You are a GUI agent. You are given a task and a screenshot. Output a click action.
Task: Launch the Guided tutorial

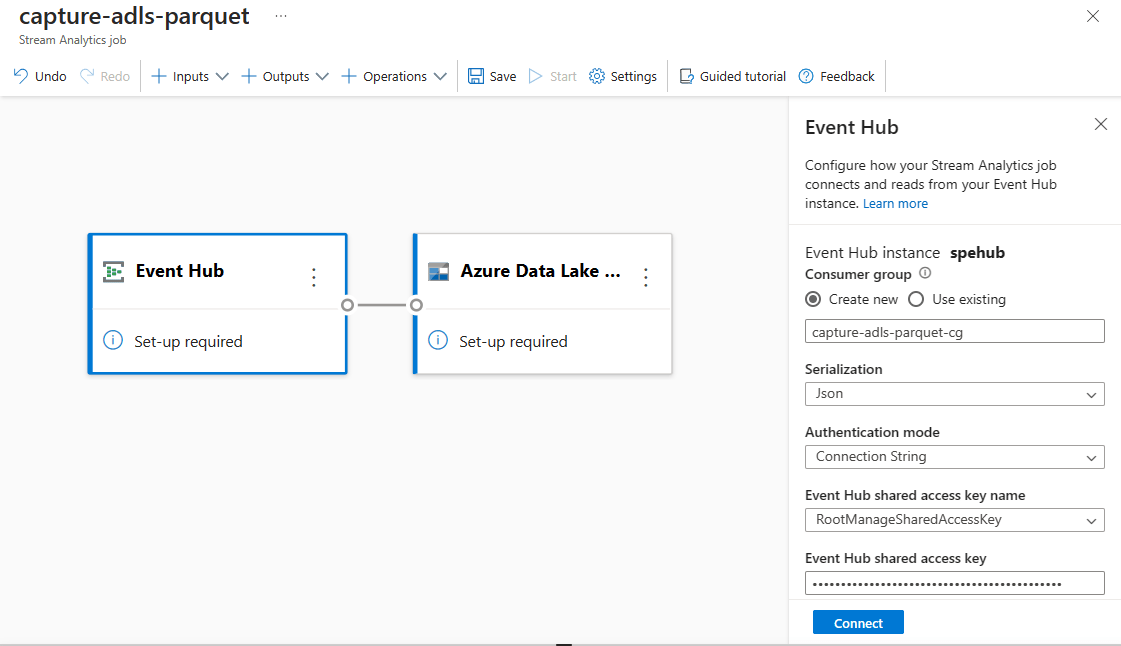pos(731,75)
